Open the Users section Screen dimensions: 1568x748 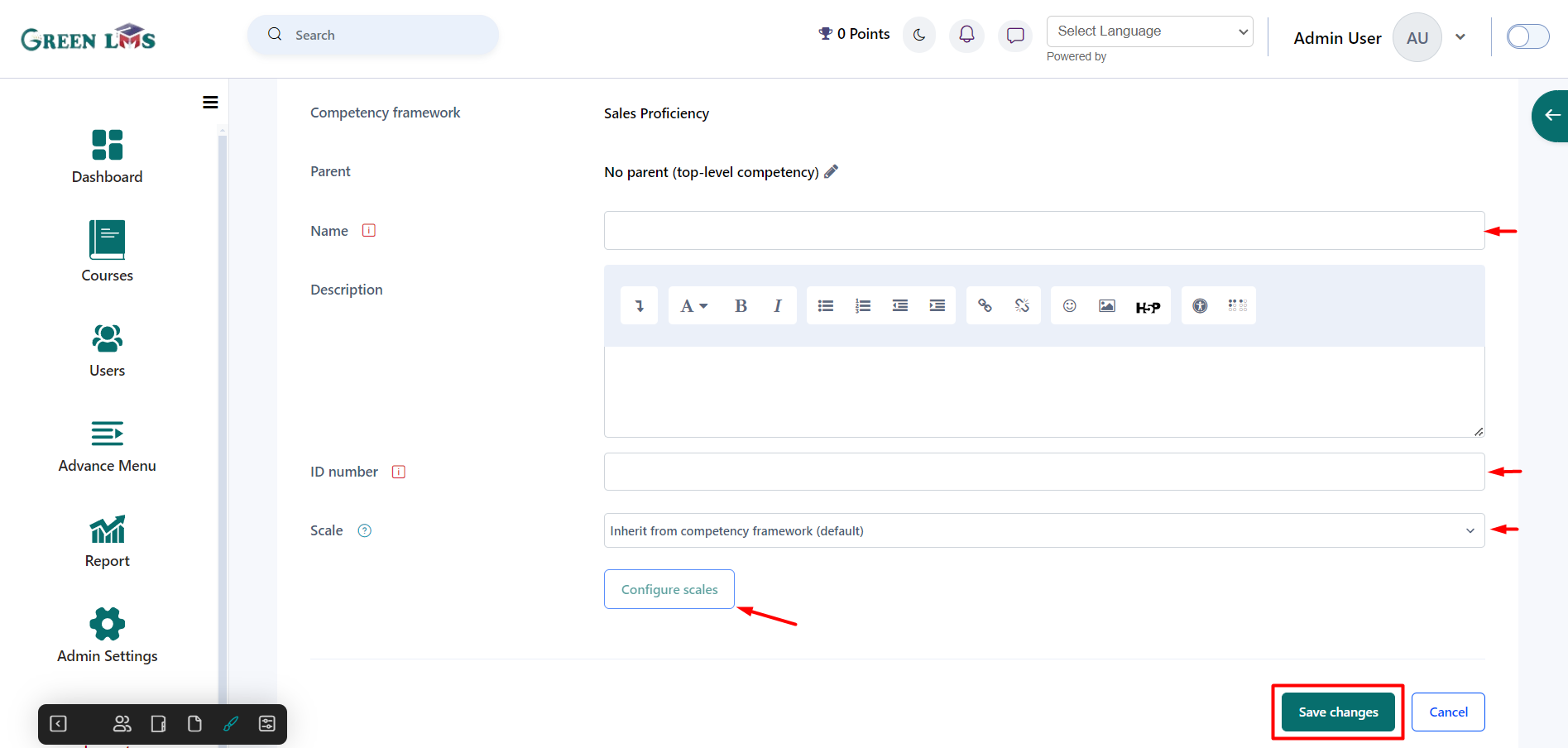click(107, 351)
